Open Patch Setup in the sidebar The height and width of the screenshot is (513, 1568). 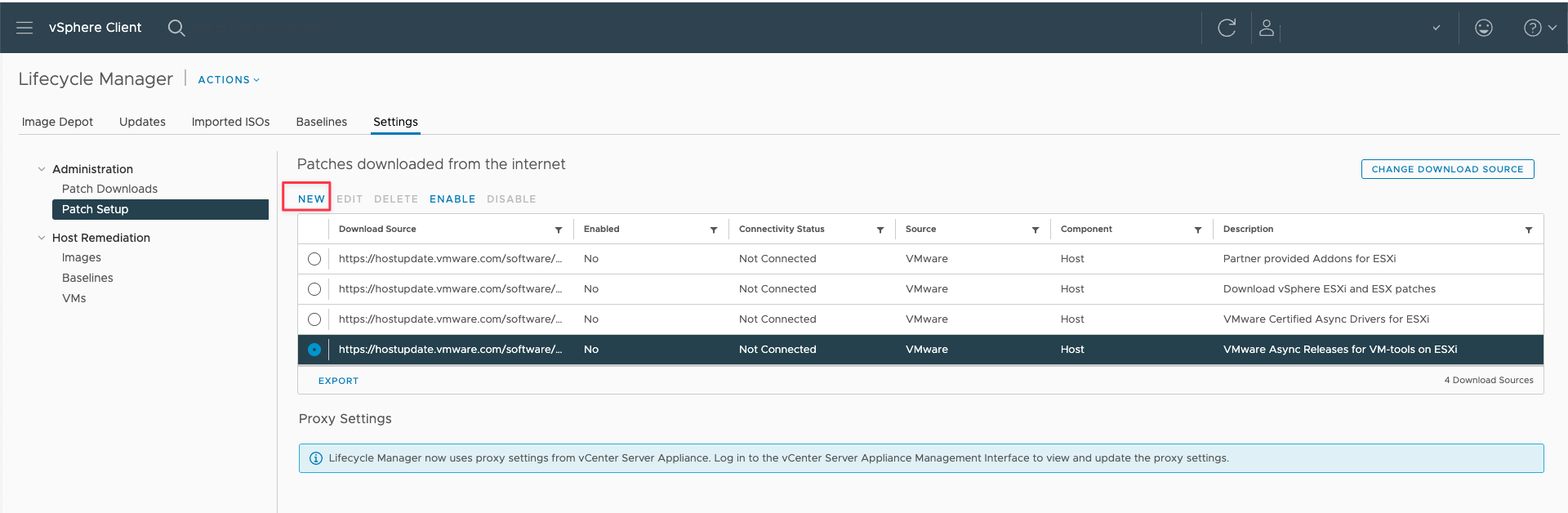pos(160,209)
